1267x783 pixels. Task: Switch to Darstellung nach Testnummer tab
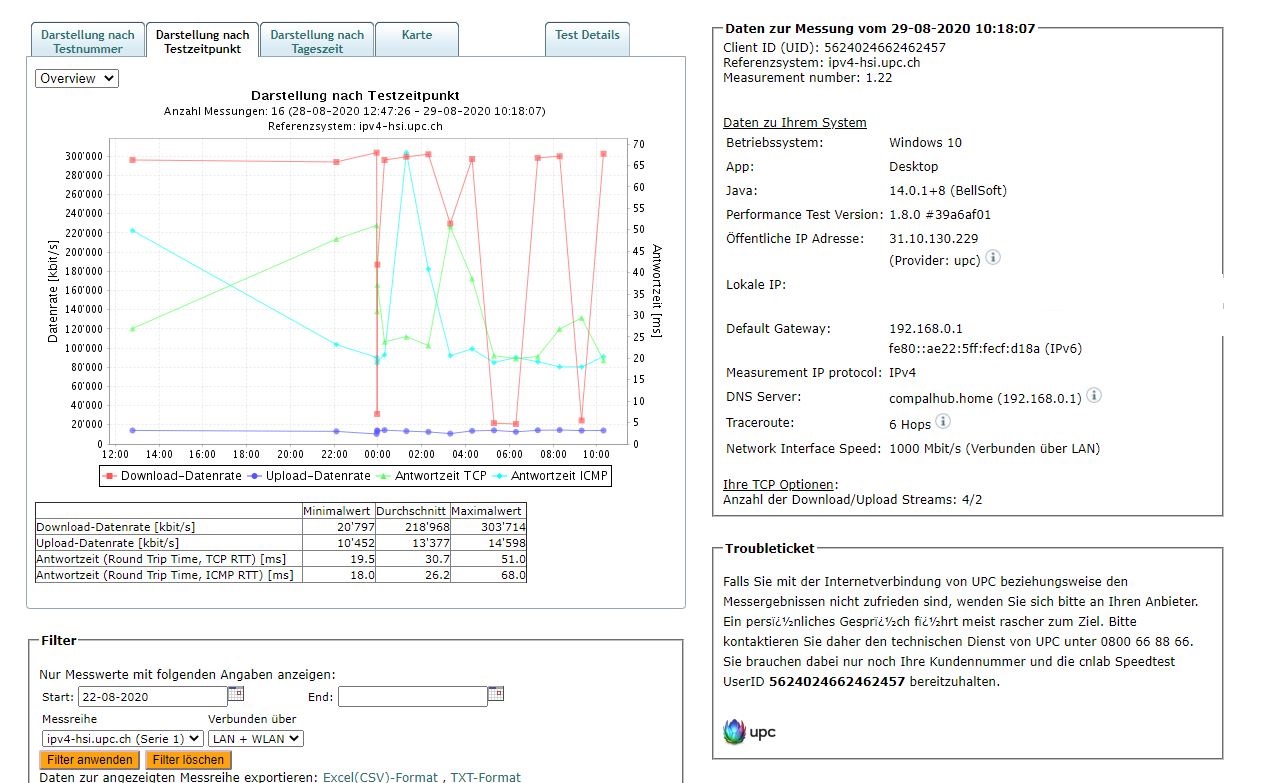coord(88,41)
